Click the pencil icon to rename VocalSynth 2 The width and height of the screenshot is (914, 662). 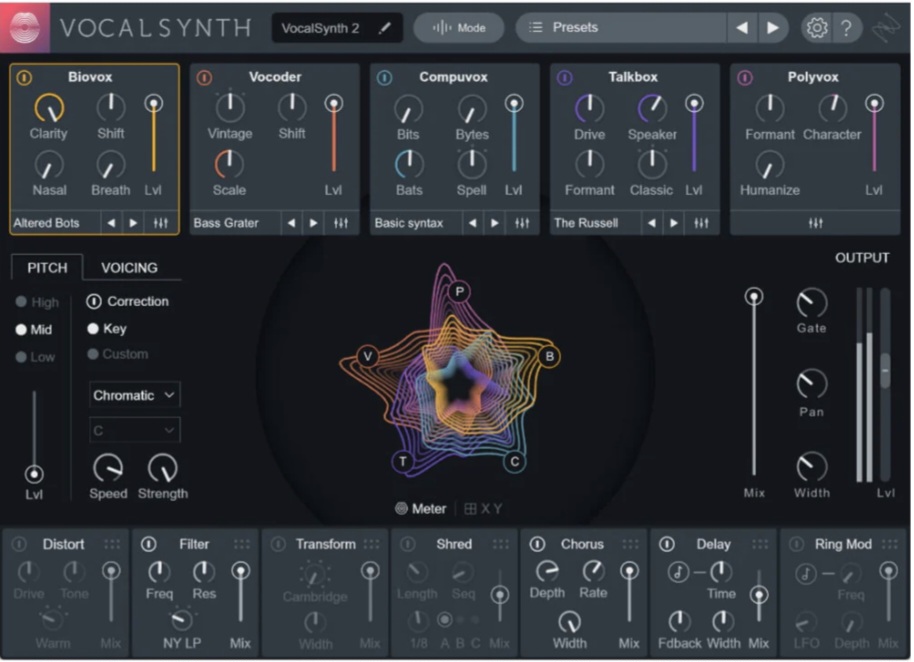click(x=385, y=28)
